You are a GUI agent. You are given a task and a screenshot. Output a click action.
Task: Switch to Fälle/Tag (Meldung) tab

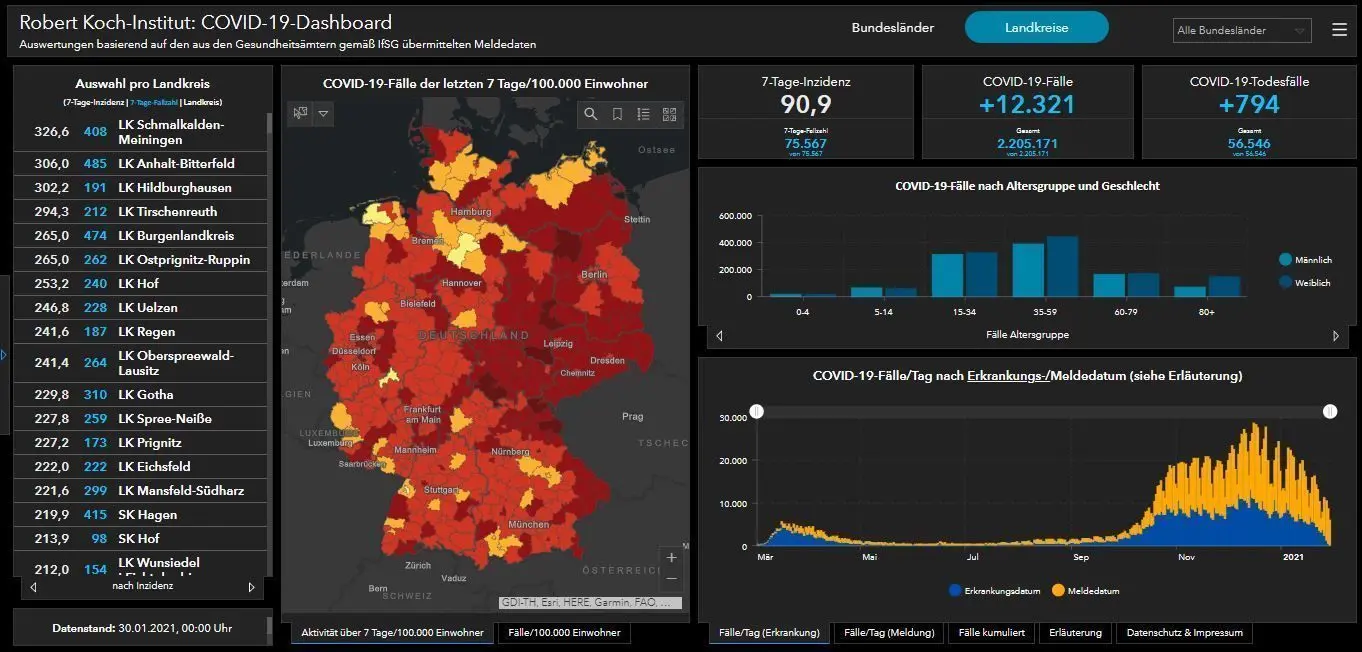pyautogui.click(x=889, y=632)
